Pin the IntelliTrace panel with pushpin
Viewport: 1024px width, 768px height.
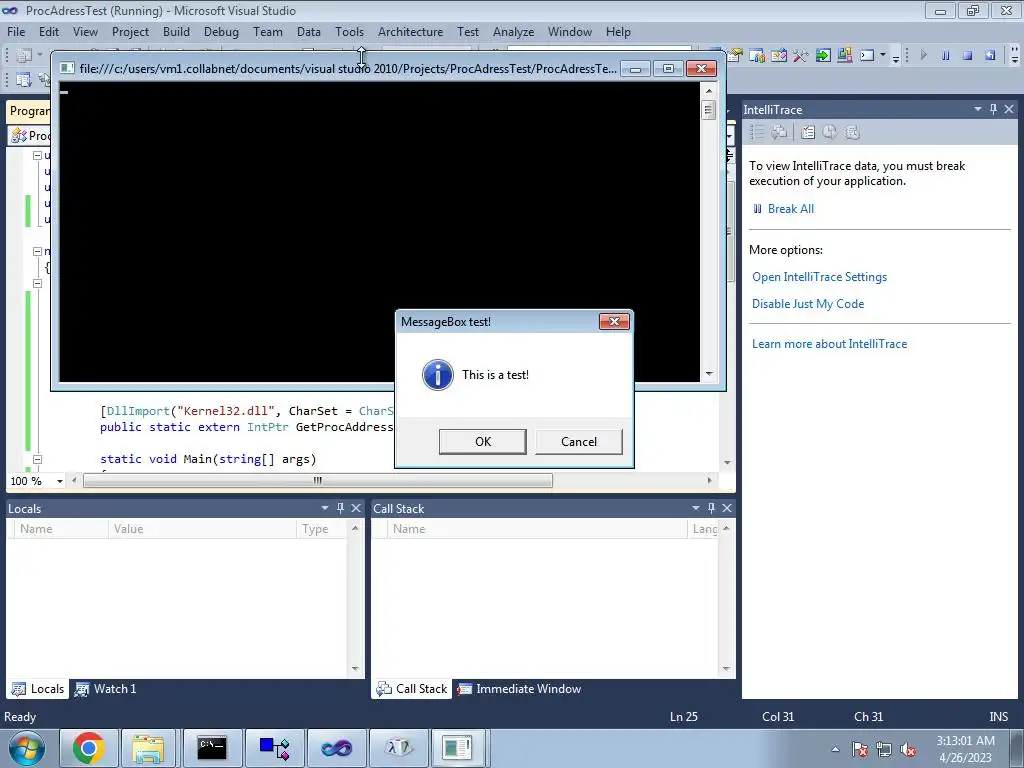[x=993, y=109]
